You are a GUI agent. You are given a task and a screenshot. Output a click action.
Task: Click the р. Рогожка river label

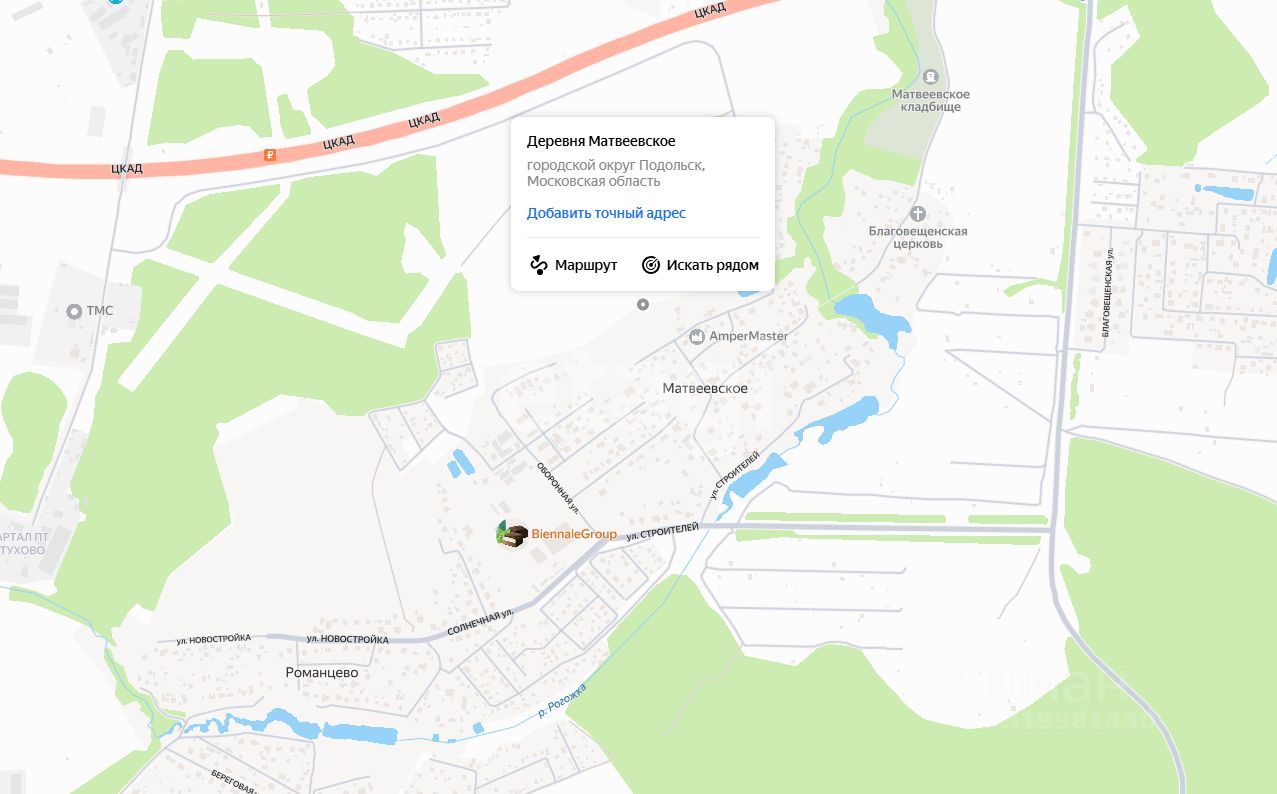pos(561,701)
